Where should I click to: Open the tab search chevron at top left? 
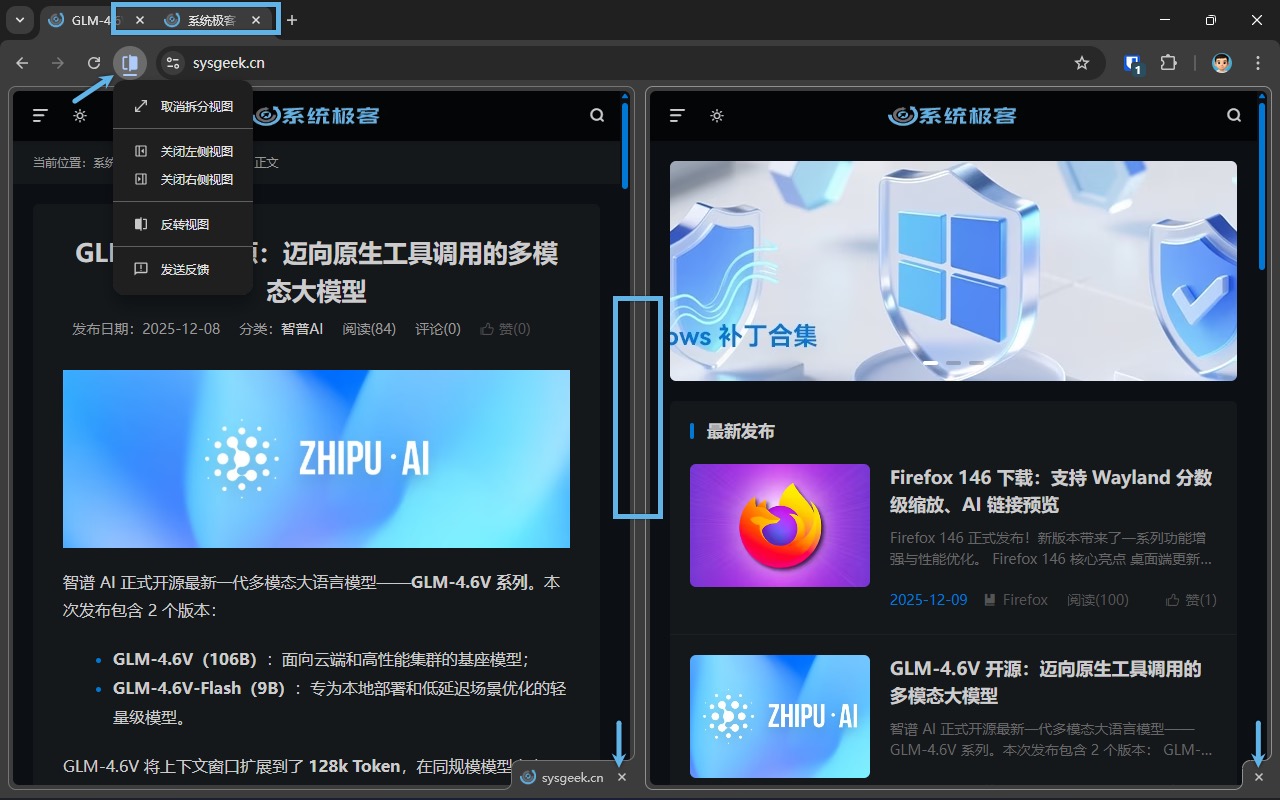18,19
